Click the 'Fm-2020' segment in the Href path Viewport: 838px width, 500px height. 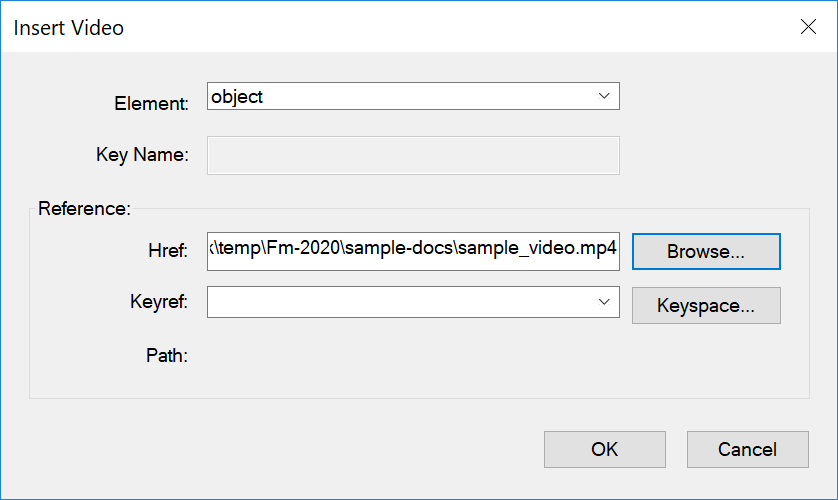(x=295, y=251)
